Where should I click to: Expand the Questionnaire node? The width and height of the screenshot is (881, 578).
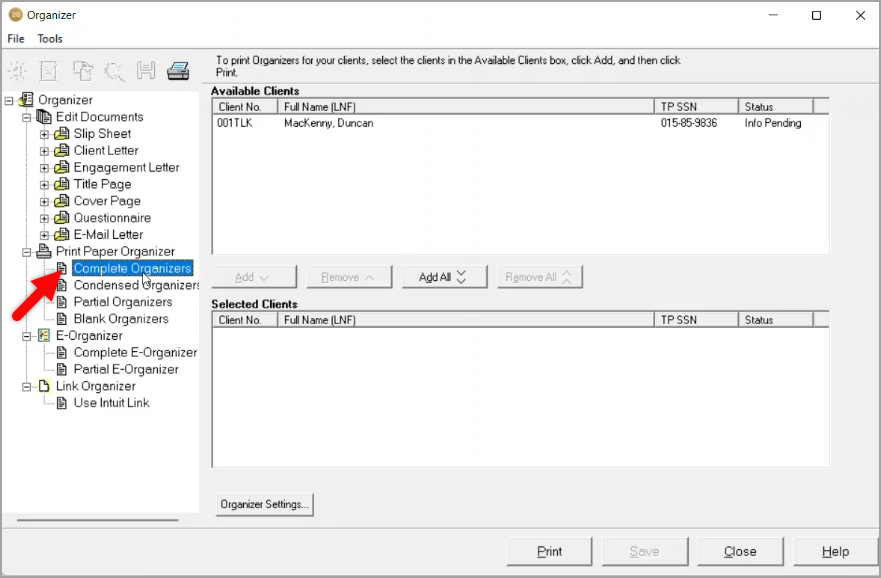[44, 219]
